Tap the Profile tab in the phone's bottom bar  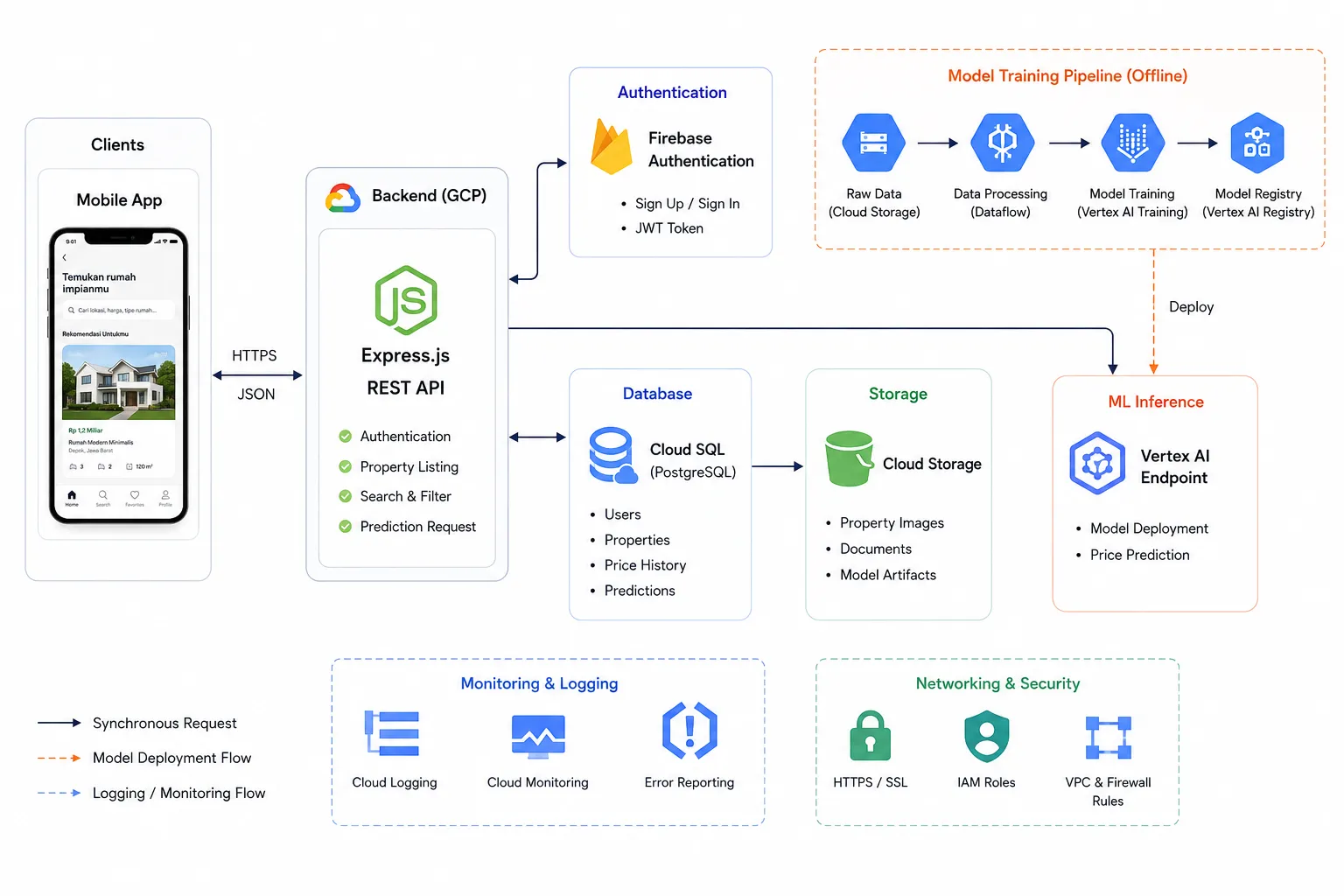tap(165, 498)
